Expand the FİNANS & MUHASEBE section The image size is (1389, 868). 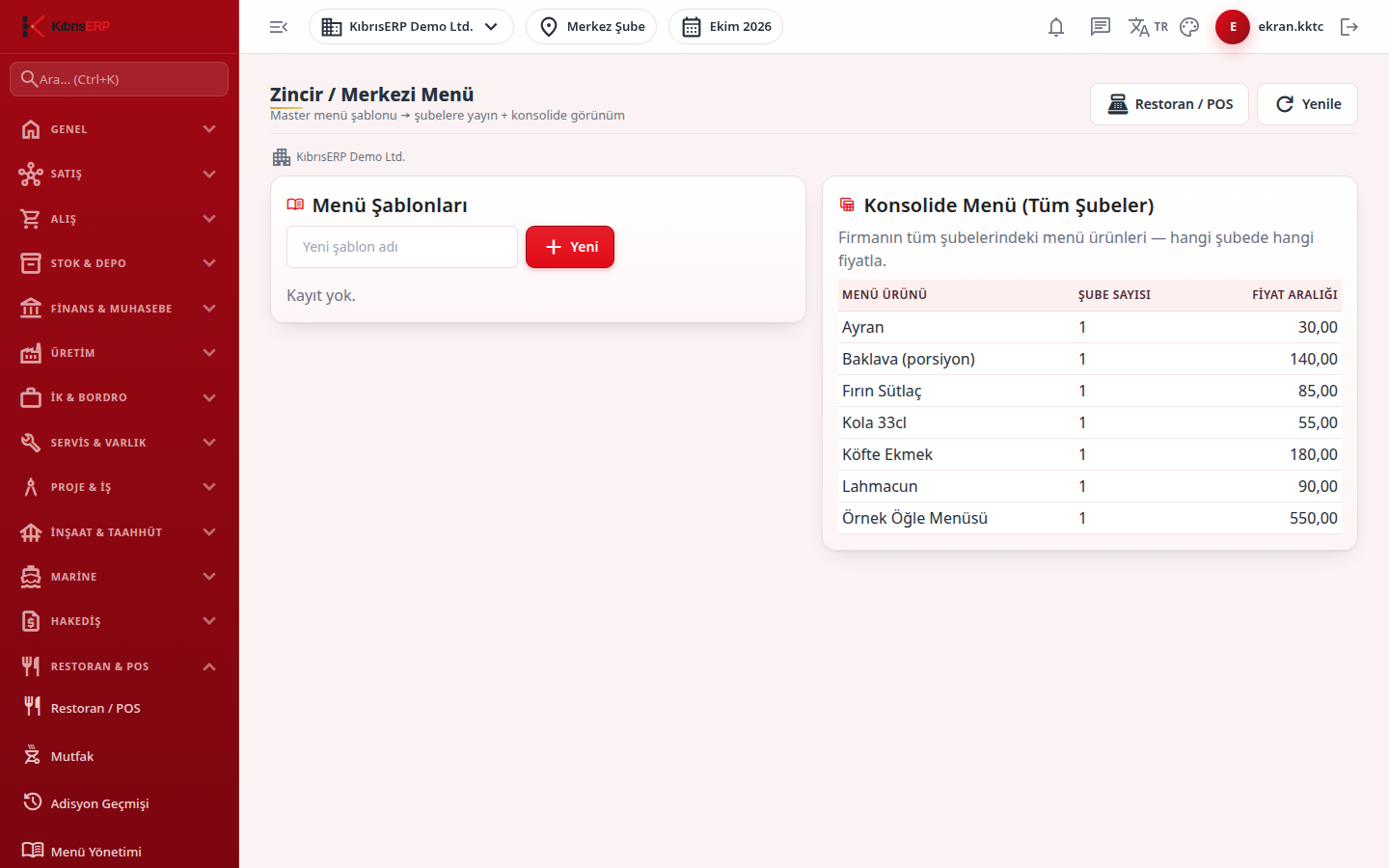[120, 309]
